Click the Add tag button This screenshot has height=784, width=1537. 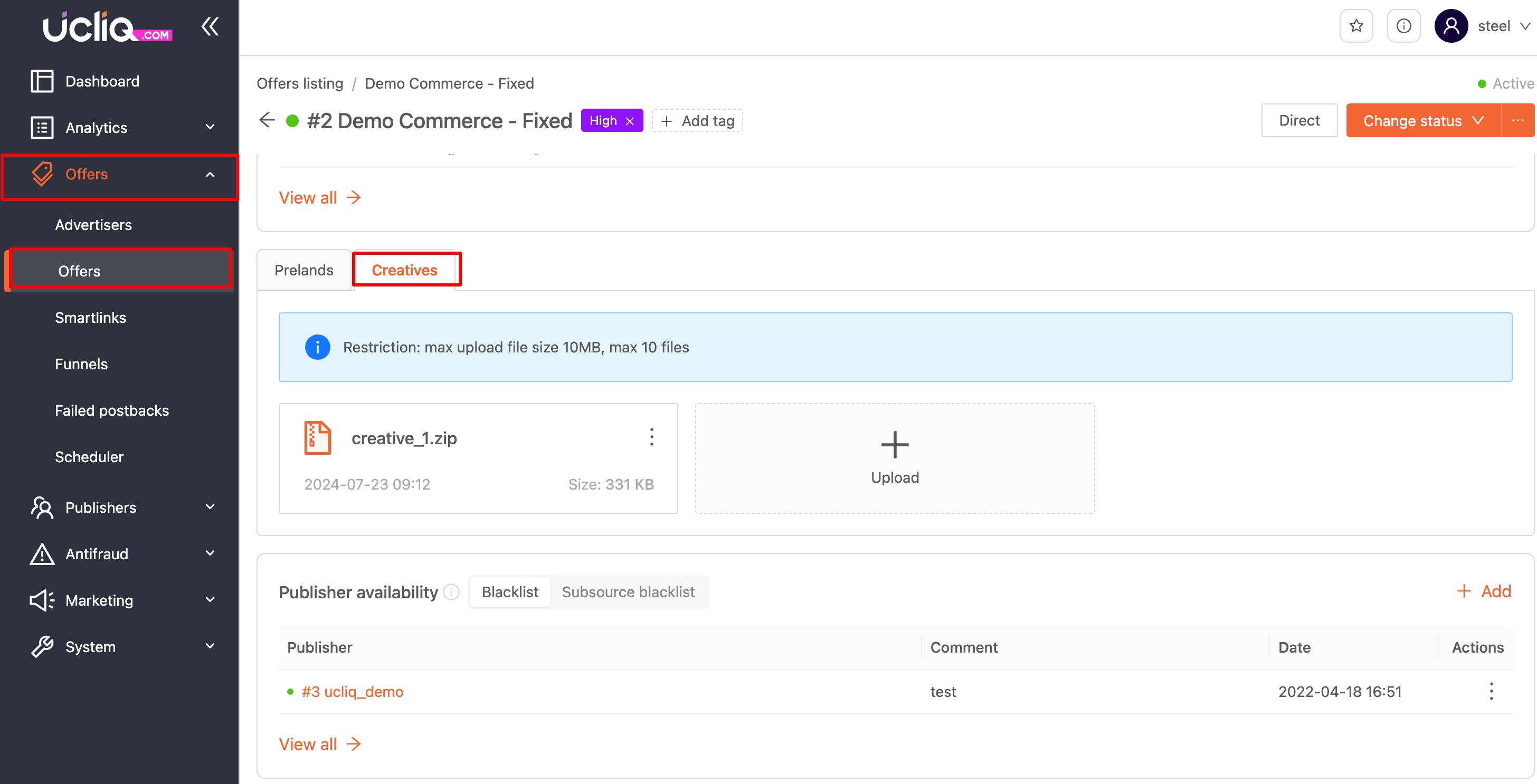coord(697,121)
